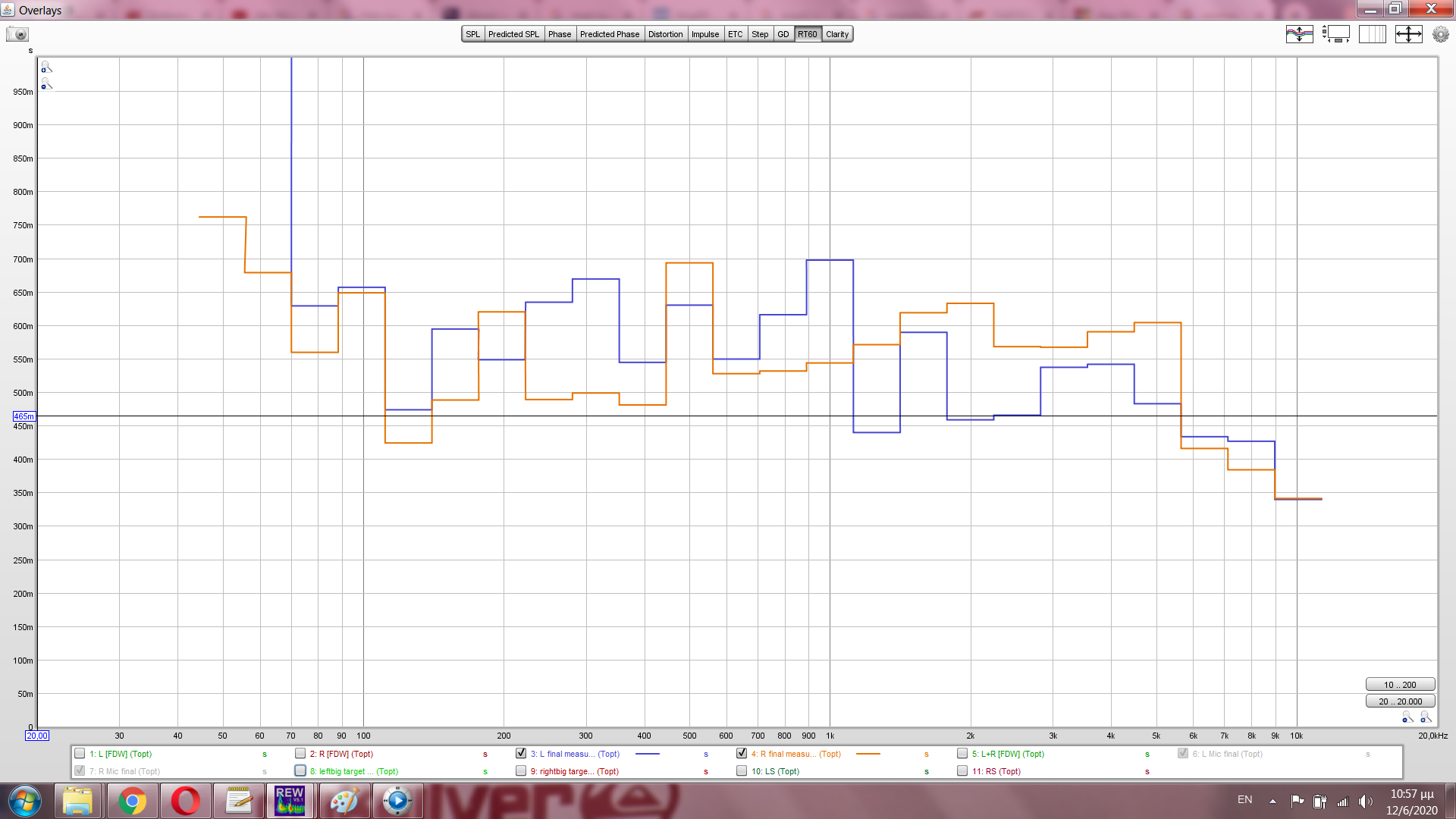Click the blue line swatch for trace 3
Viewport: 1456px width, 819px height.
[647, 754]
